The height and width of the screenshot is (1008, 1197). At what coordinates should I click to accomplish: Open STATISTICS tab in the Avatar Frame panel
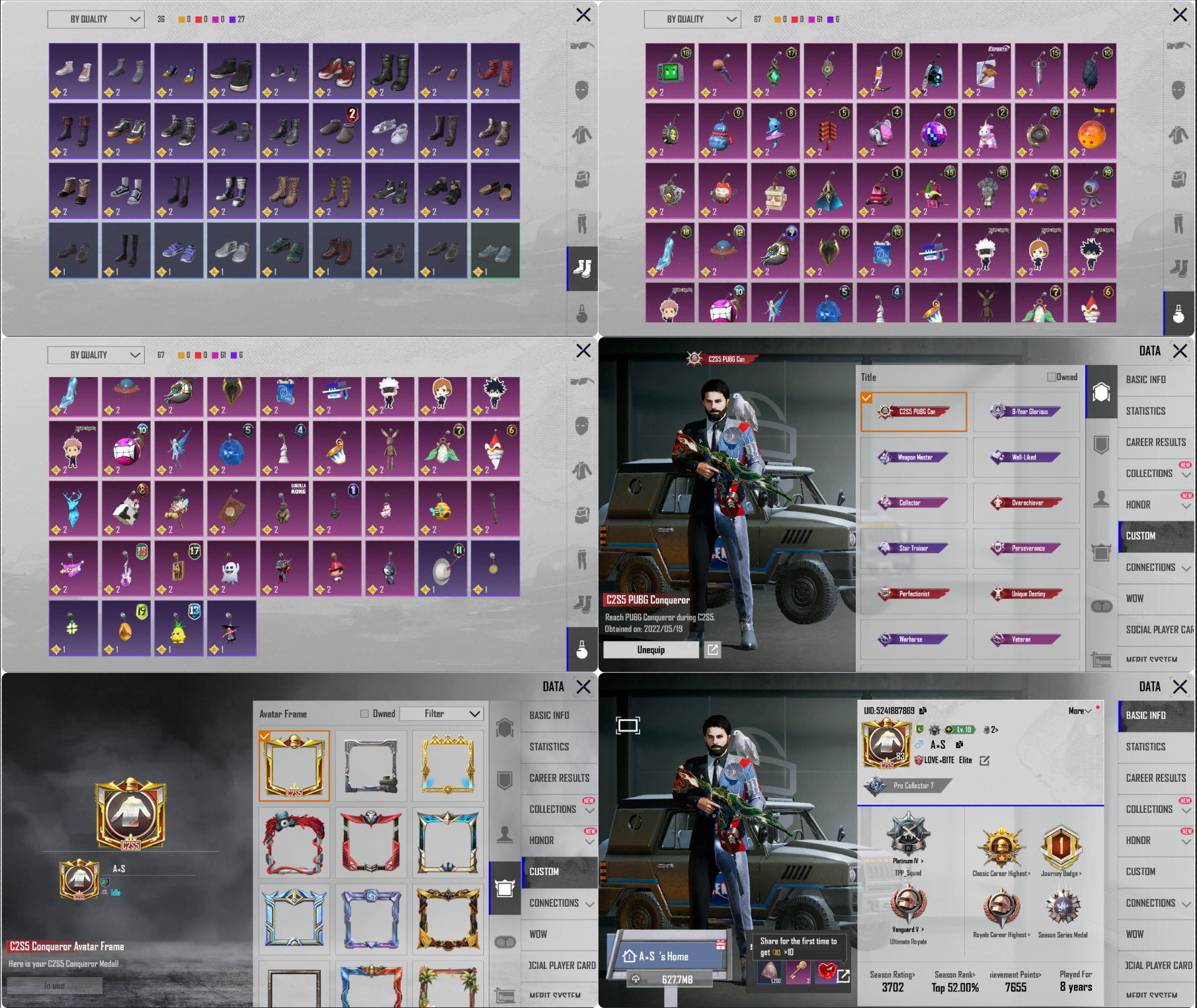pos(559,747)
